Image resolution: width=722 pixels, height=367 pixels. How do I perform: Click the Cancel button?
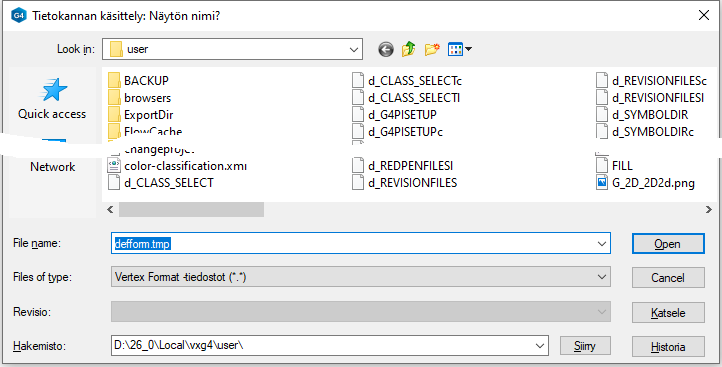pyautogui.click(x=668, y=278)
